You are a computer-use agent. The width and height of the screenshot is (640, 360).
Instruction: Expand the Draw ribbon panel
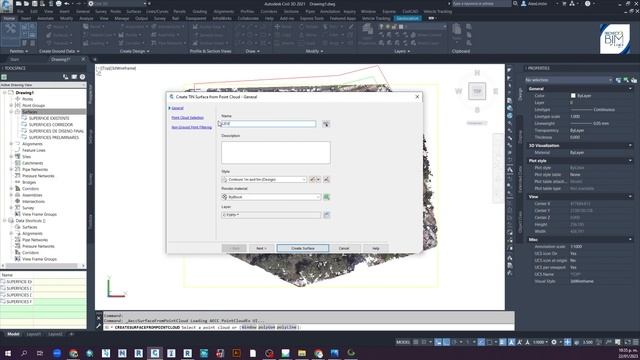pyautogui.click(x=253, y=51)
